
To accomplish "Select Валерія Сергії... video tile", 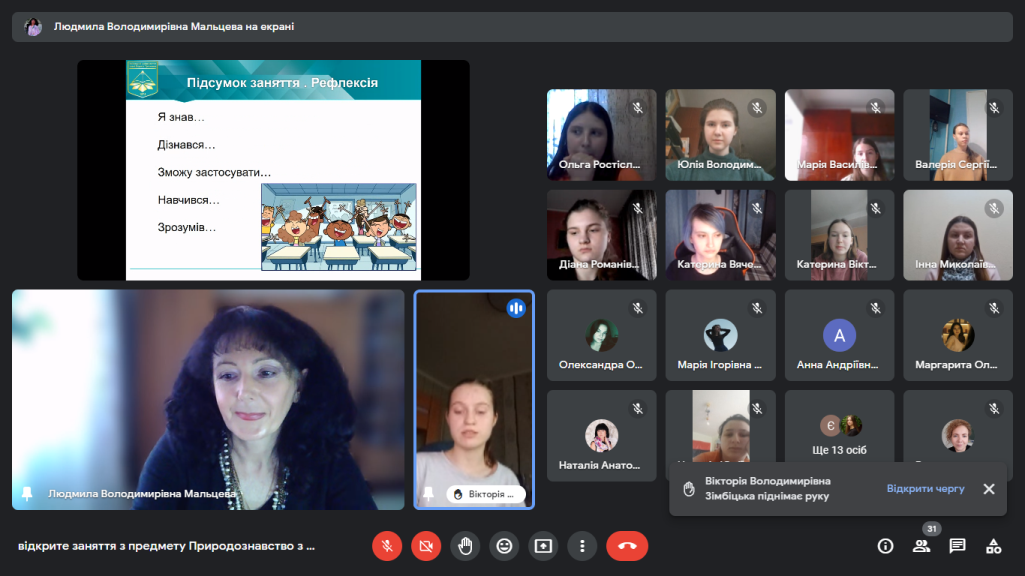I will tap(958, 135).
